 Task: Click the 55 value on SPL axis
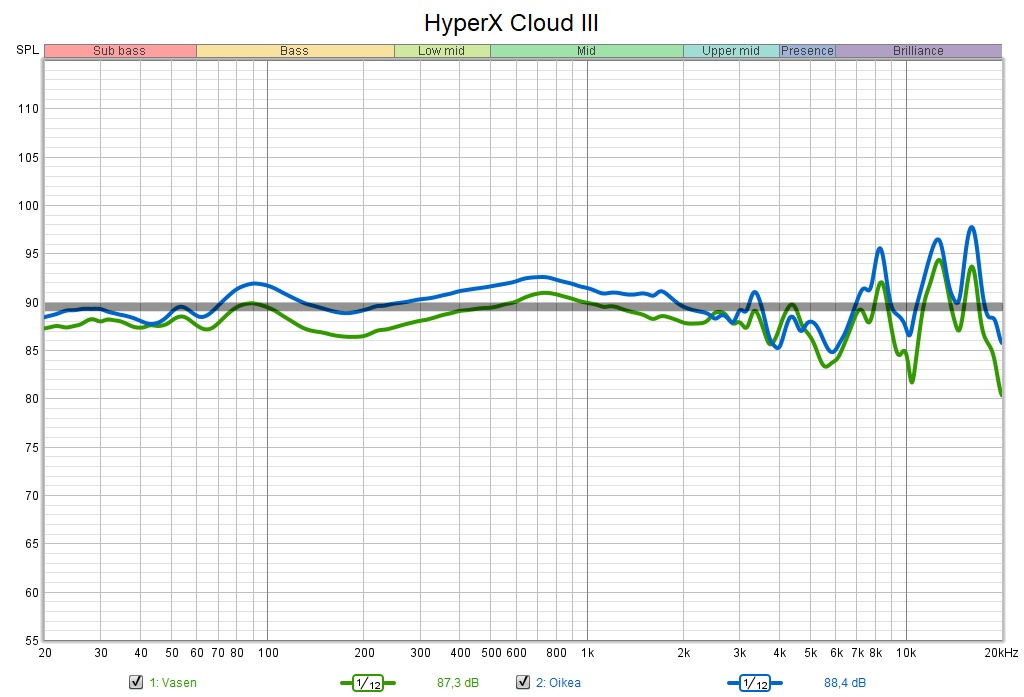point(32,641)
